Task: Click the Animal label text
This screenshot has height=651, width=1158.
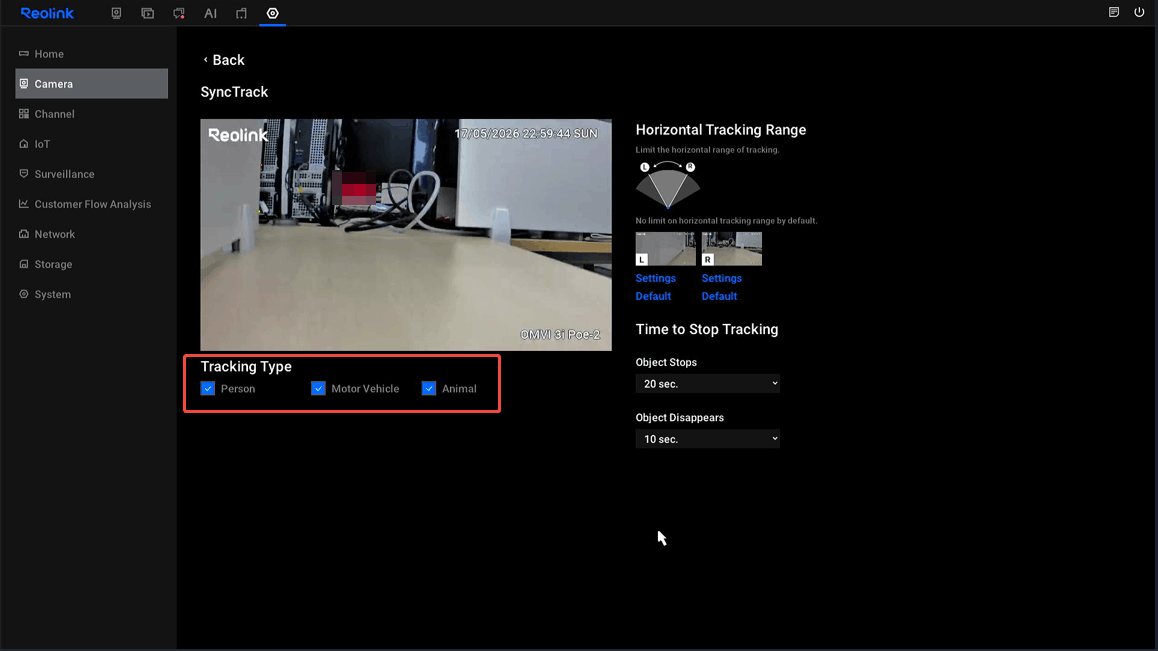Action: 459,389
